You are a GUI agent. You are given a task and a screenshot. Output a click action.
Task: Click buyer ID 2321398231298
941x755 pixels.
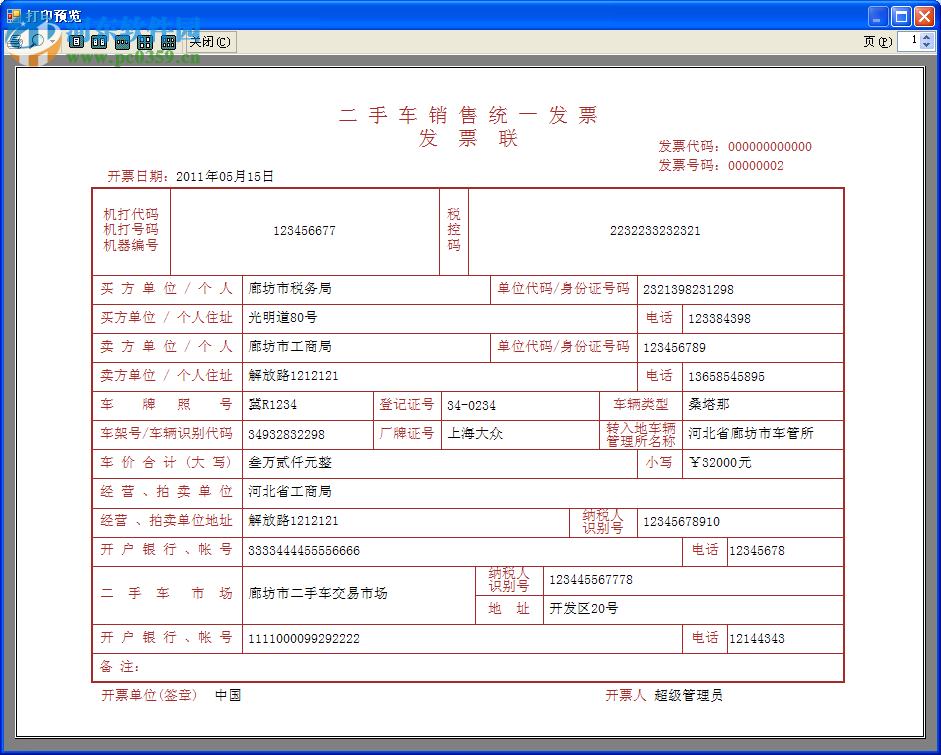[688, 289]
